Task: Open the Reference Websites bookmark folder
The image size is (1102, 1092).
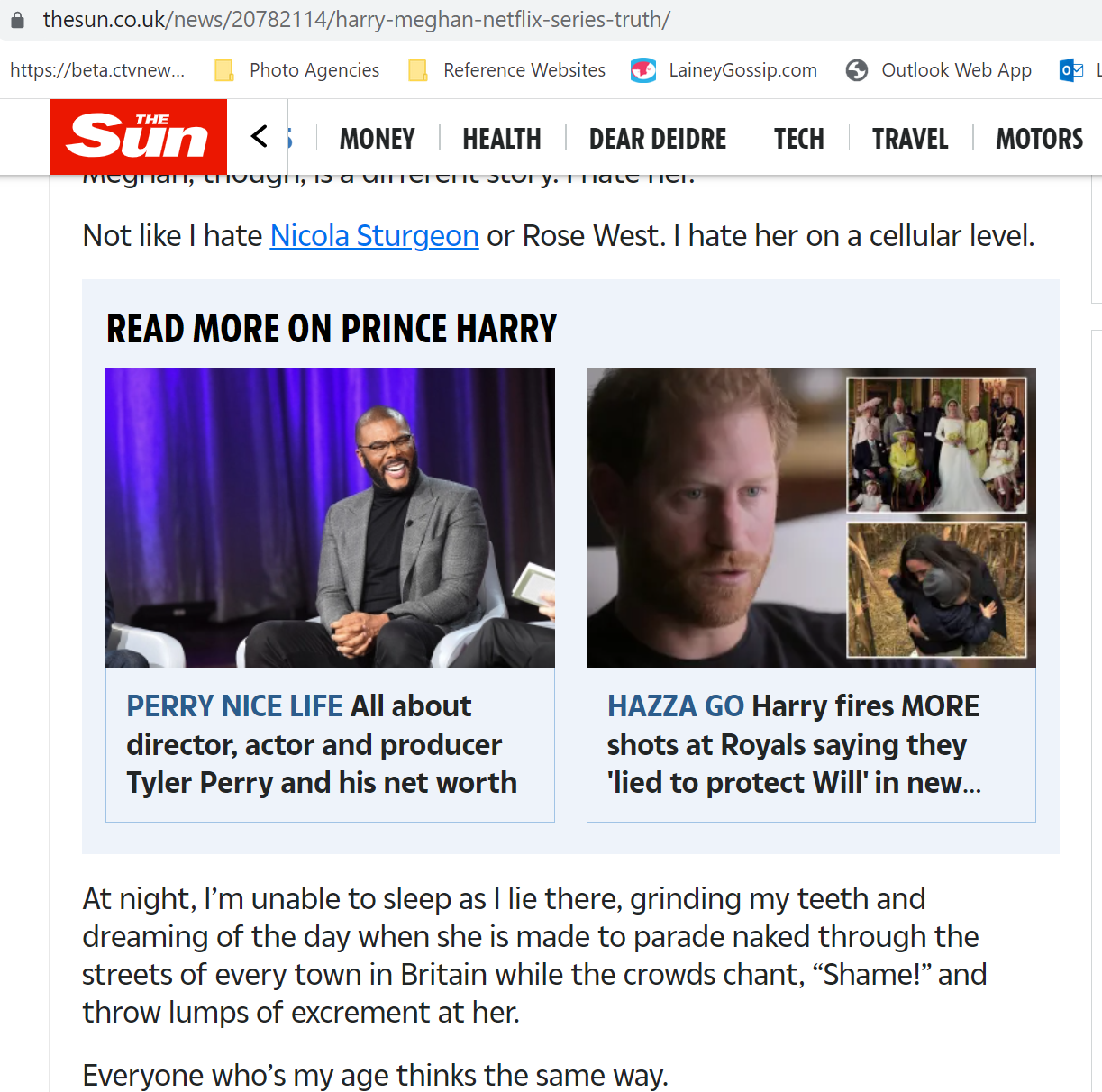Action: click(x=506, y=70)
